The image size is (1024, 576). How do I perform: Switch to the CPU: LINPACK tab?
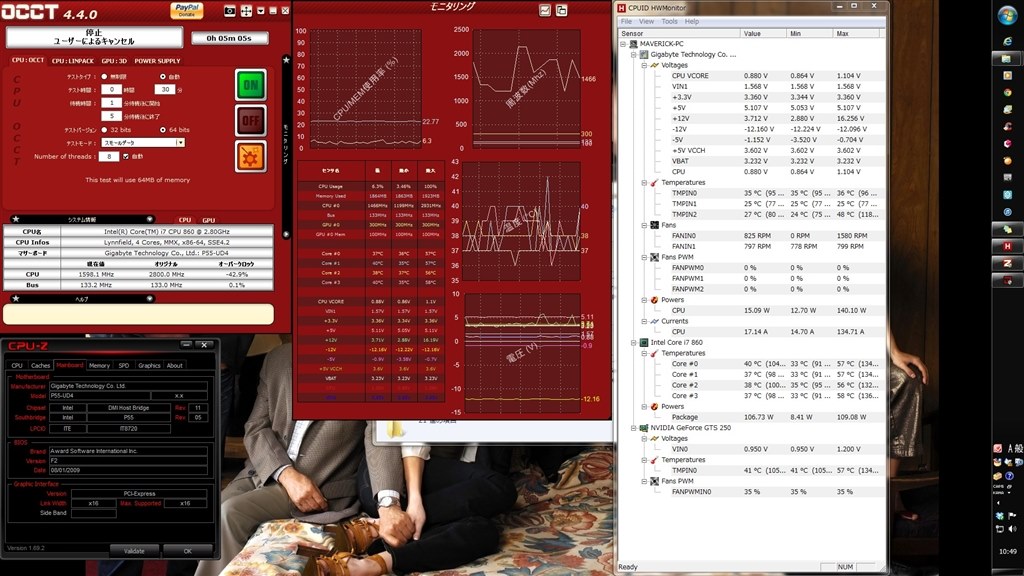[x=72, y=61]
